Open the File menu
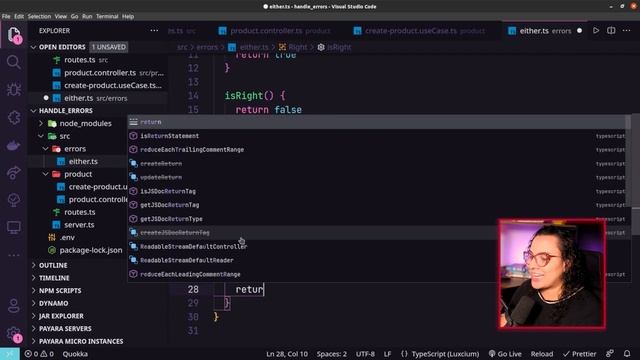This screenshot has height=360, width=640. [x=6, y=16]
